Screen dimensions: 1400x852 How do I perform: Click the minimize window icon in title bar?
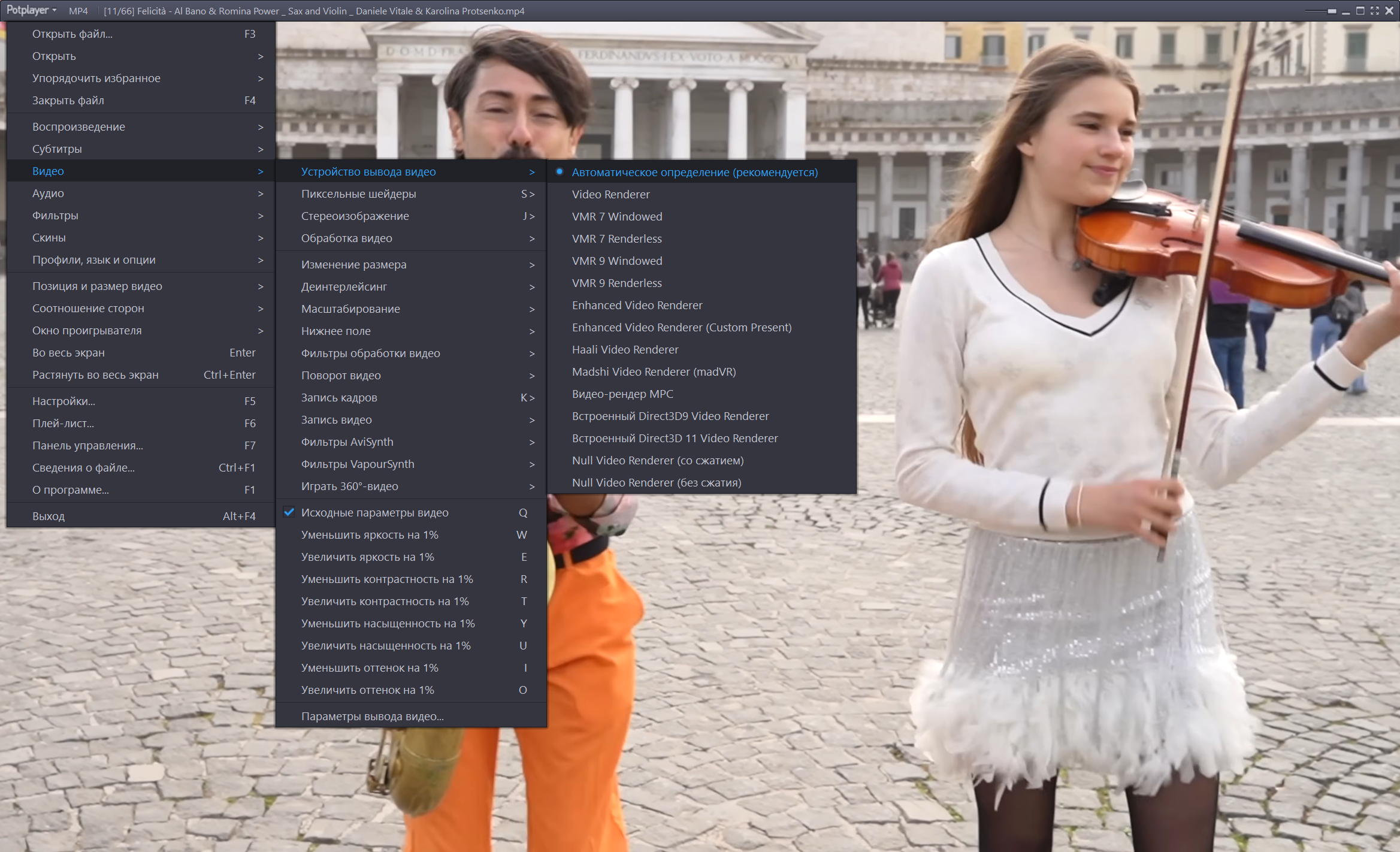coord(1346,11)
